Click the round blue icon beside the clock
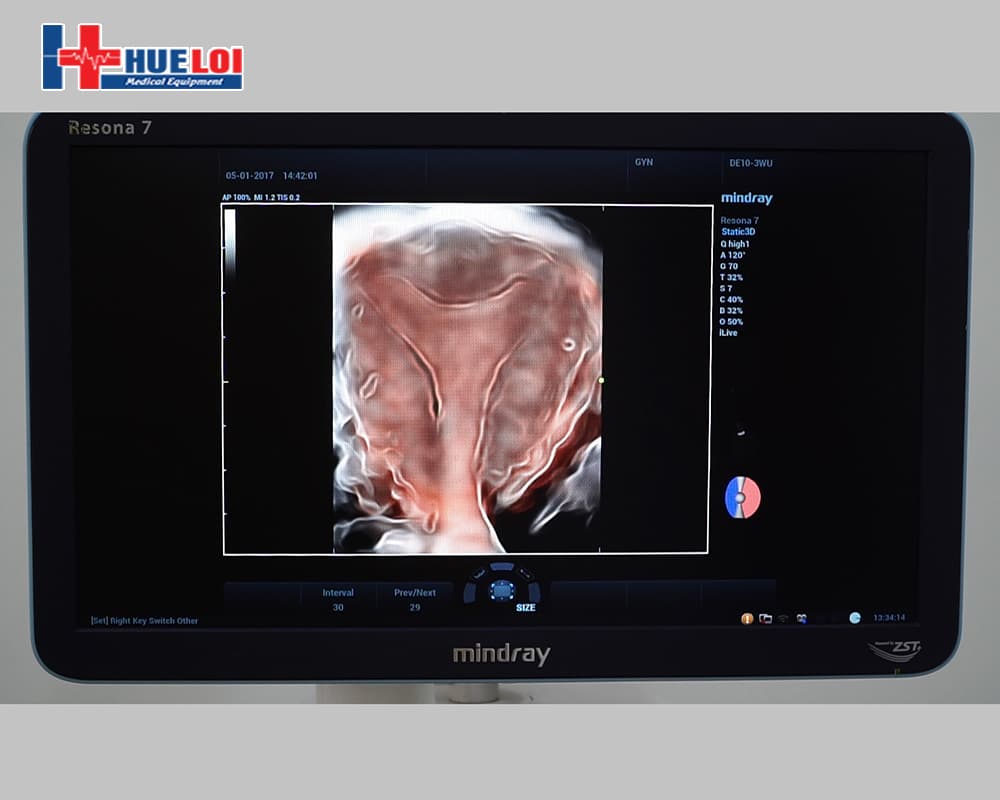This screenshot has height=800, width=1000. (x=855, y=618)
